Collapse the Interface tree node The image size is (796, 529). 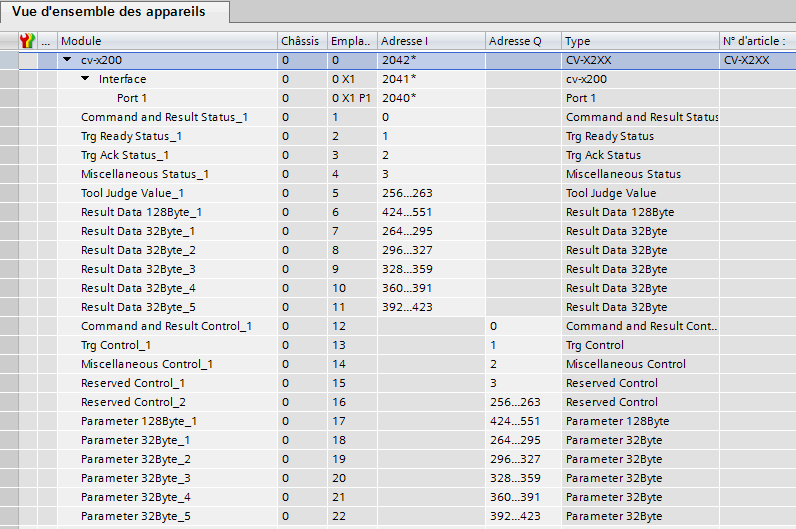click(85, 79)
